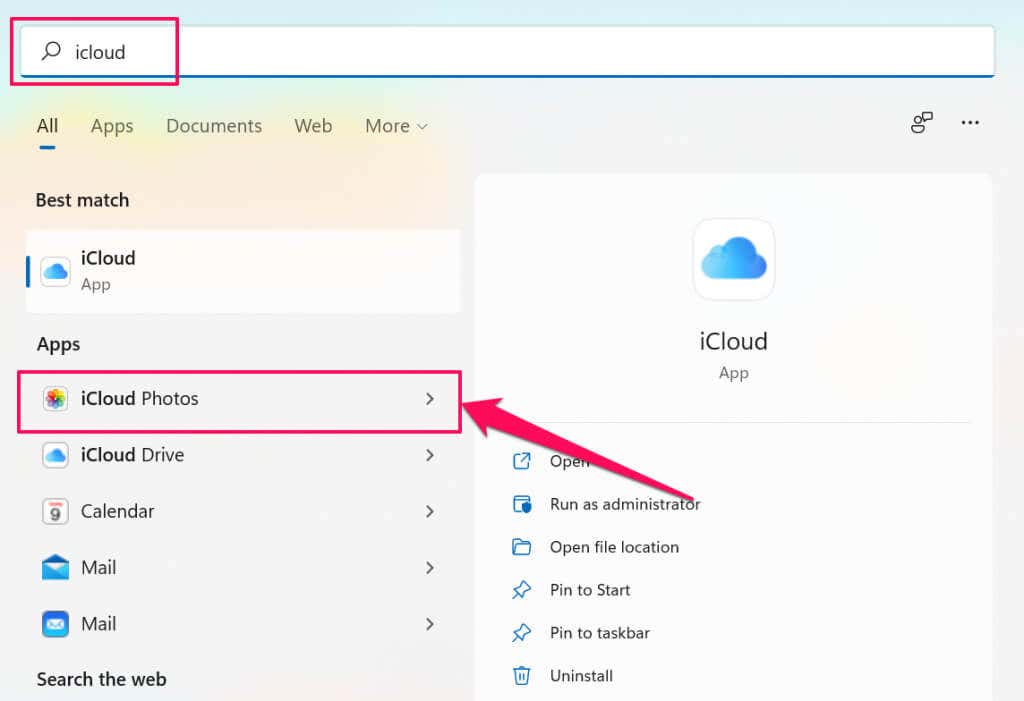
Task: Choose Run as administrator
Action: [x=624, y=504]
